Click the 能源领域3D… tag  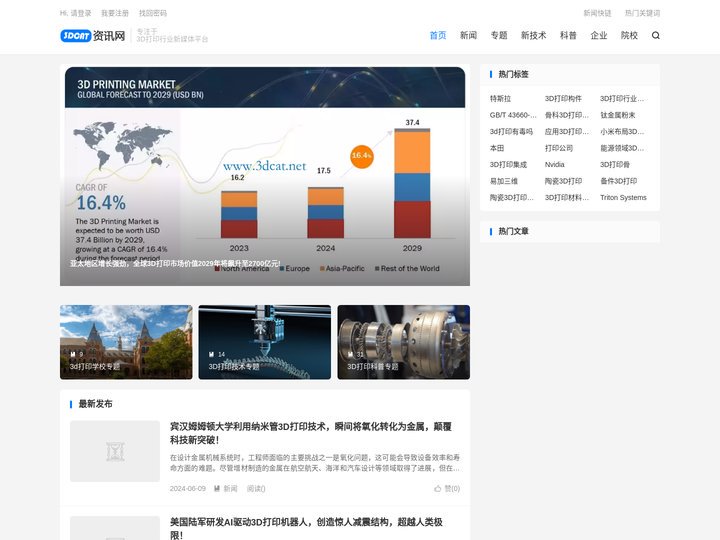coord(622,148)
